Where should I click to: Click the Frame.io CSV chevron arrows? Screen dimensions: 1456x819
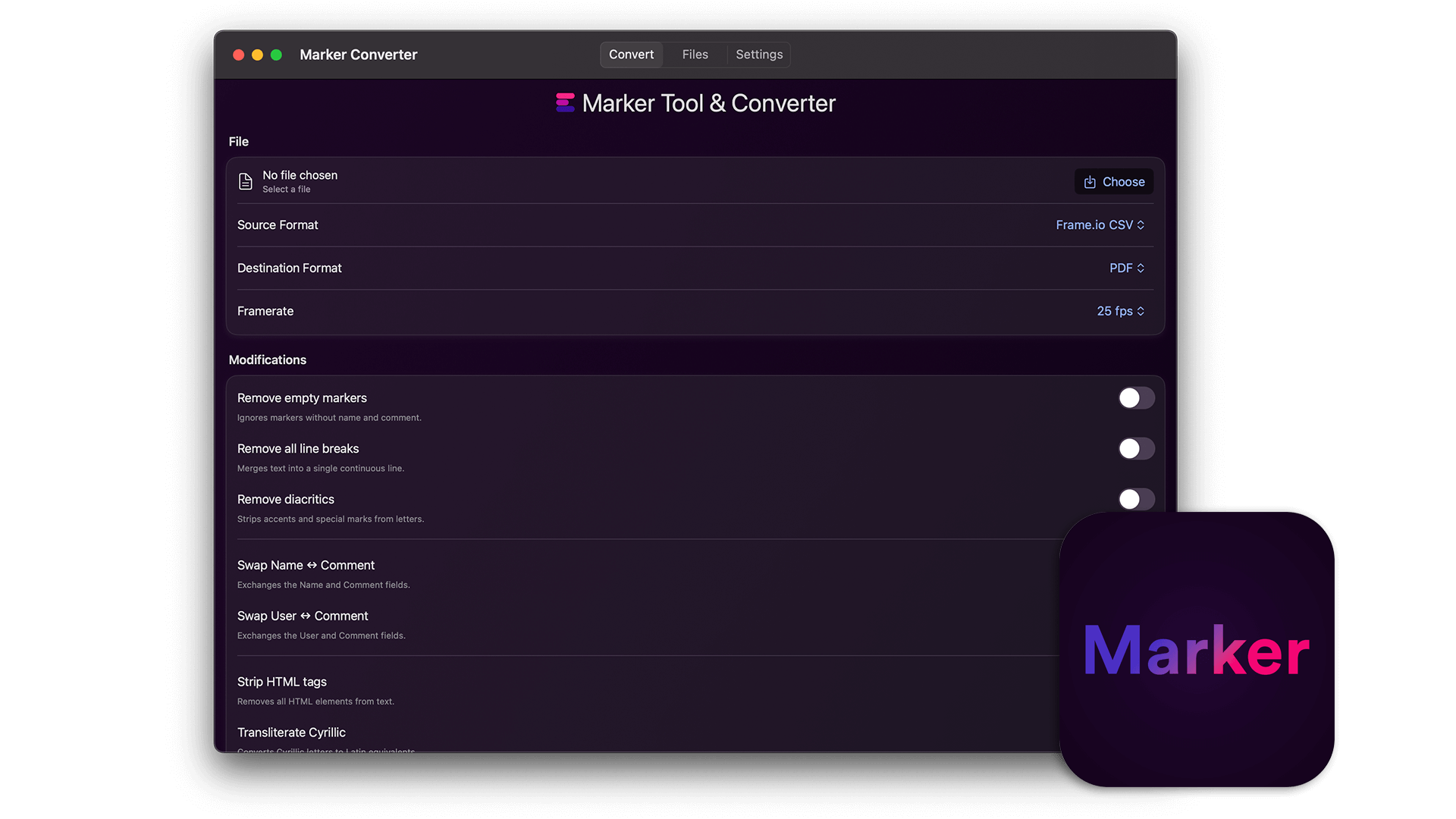tap(1141, 225)
